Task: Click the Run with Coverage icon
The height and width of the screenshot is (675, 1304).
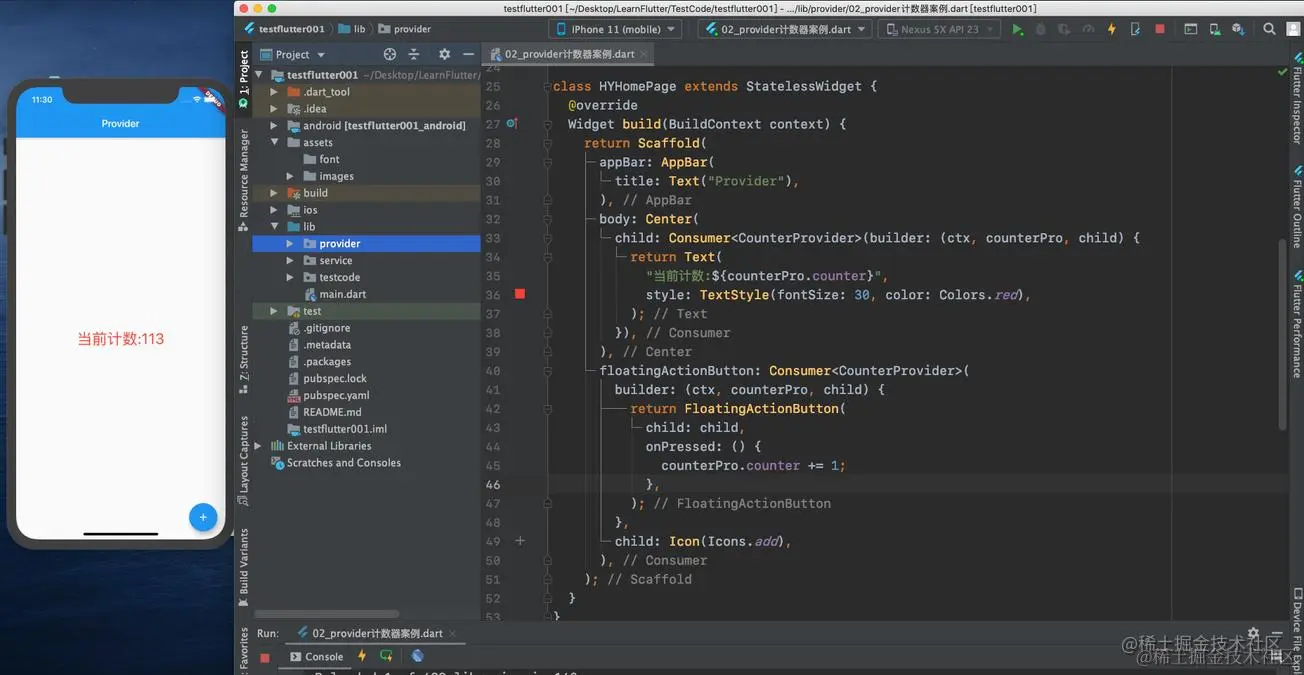Action: (x=1064, y=29)
